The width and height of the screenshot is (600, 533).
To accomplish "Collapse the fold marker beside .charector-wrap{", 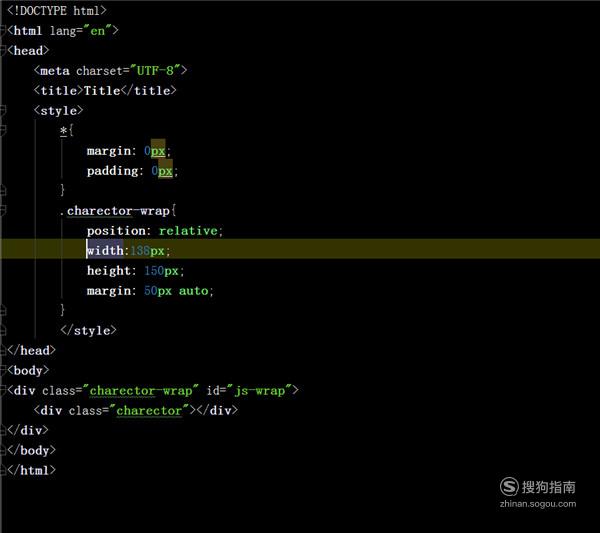I will (x=3, y=210).
